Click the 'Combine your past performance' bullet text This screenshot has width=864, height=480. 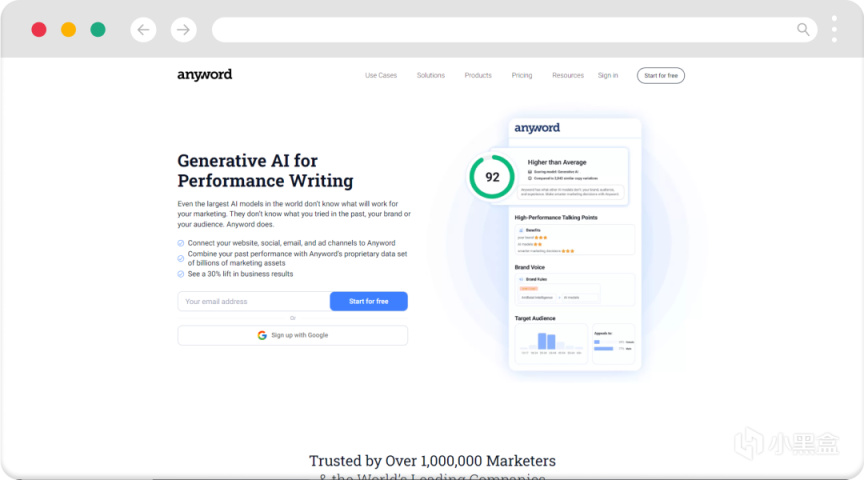click(x=298, y=258)
